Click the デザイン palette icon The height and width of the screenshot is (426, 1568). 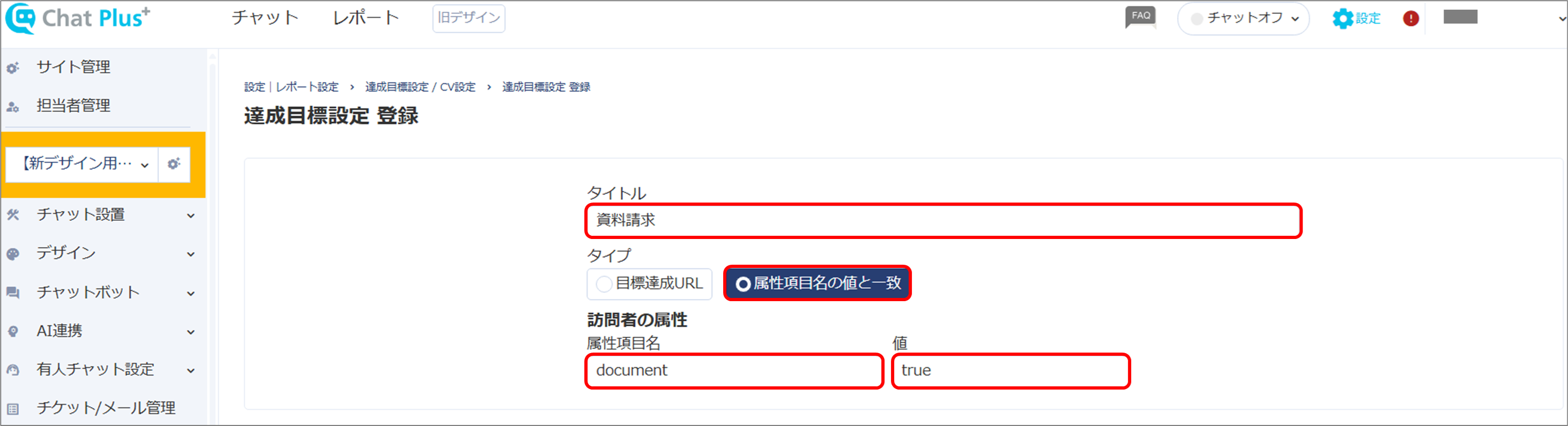click(x=13, y=254)
